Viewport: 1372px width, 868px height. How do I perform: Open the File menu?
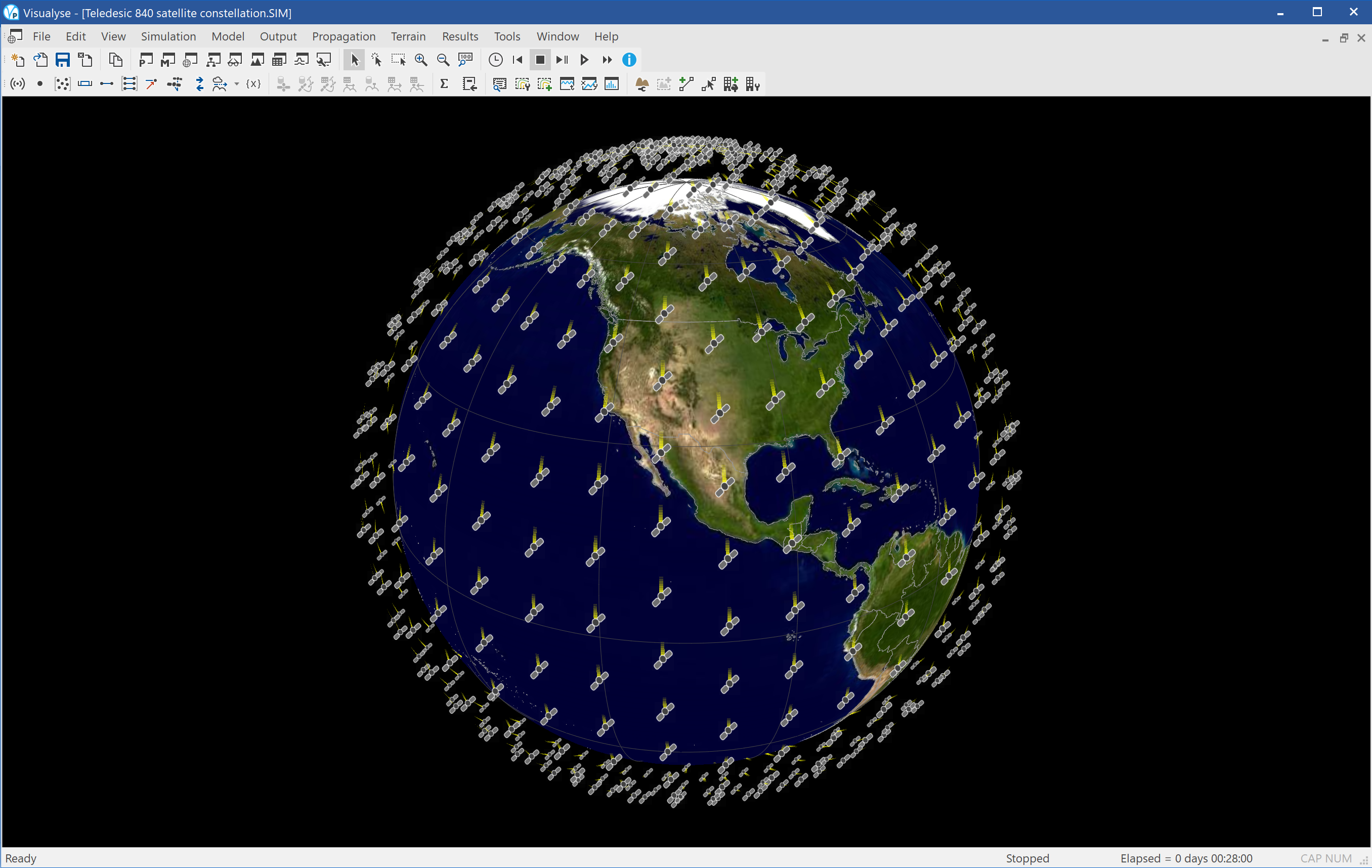(41, 36)
